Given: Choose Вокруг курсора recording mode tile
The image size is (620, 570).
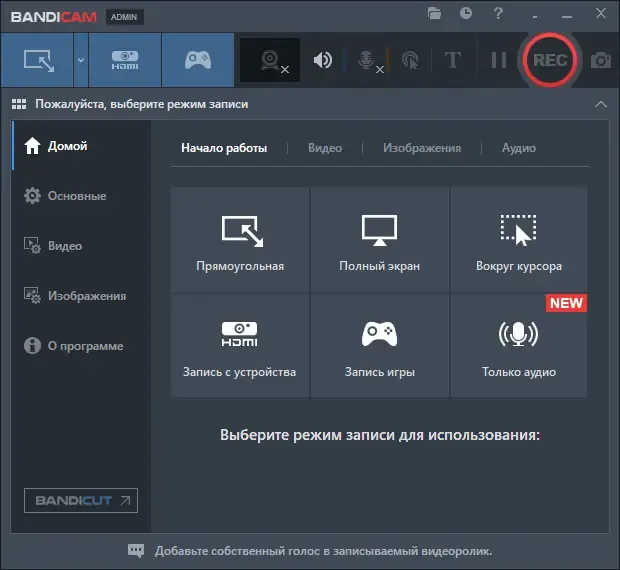Looking at the screenshot, I should click(519, 240).
